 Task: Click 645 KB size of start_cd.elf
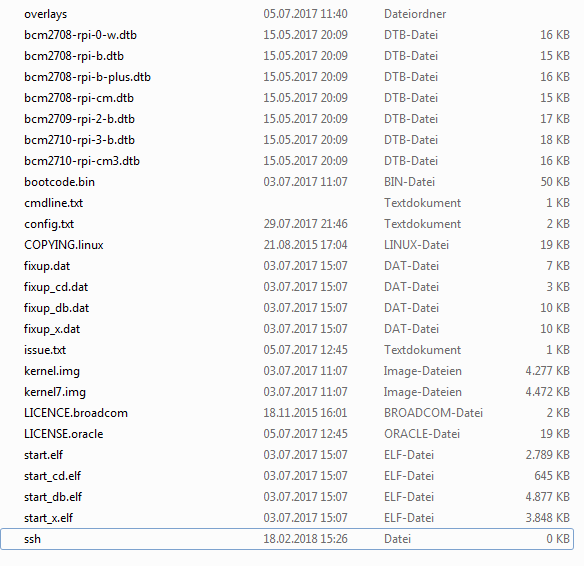[552, 476]
